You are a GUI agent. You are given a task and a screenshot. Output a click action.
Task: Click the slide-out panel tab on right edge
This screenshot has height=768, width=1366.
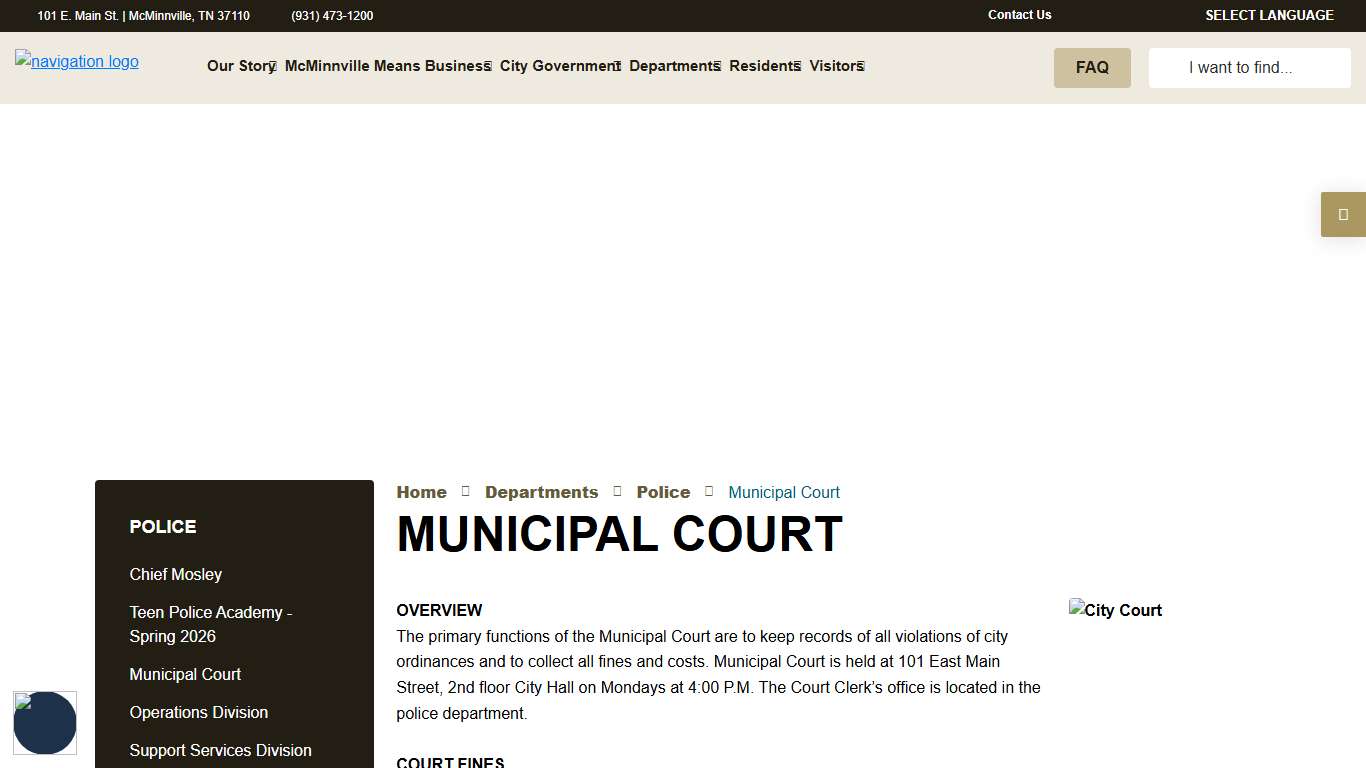click(1343, 214)
